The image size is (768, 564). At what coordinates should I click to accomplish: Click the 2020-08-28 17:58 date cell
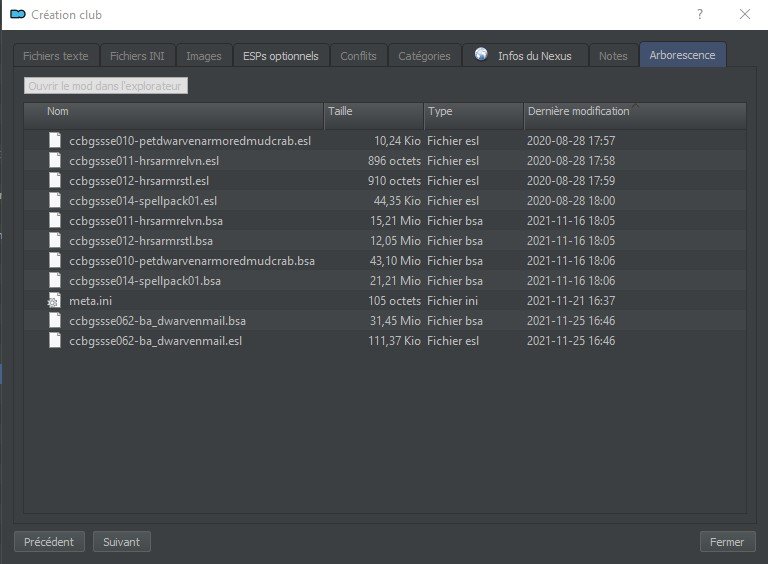571,161
